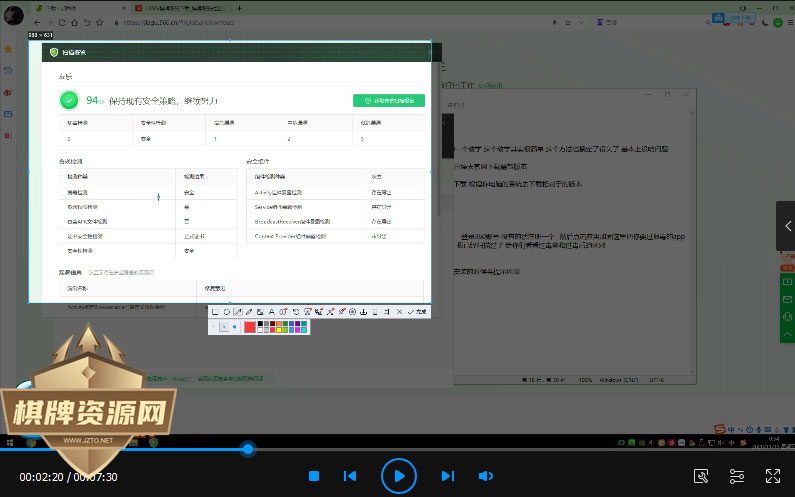795x497 pixels.
Task: Pick the white color swatch
Action: (260, 330)
